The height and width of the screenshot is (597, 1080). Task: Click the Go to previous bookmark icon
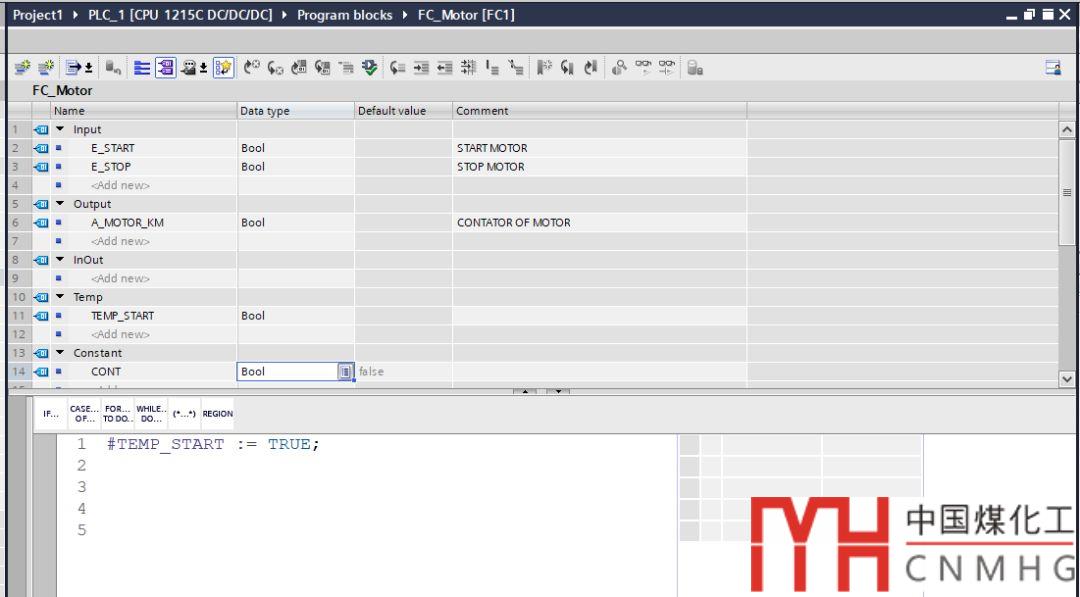pyautogui.click(x=591, y=67)
